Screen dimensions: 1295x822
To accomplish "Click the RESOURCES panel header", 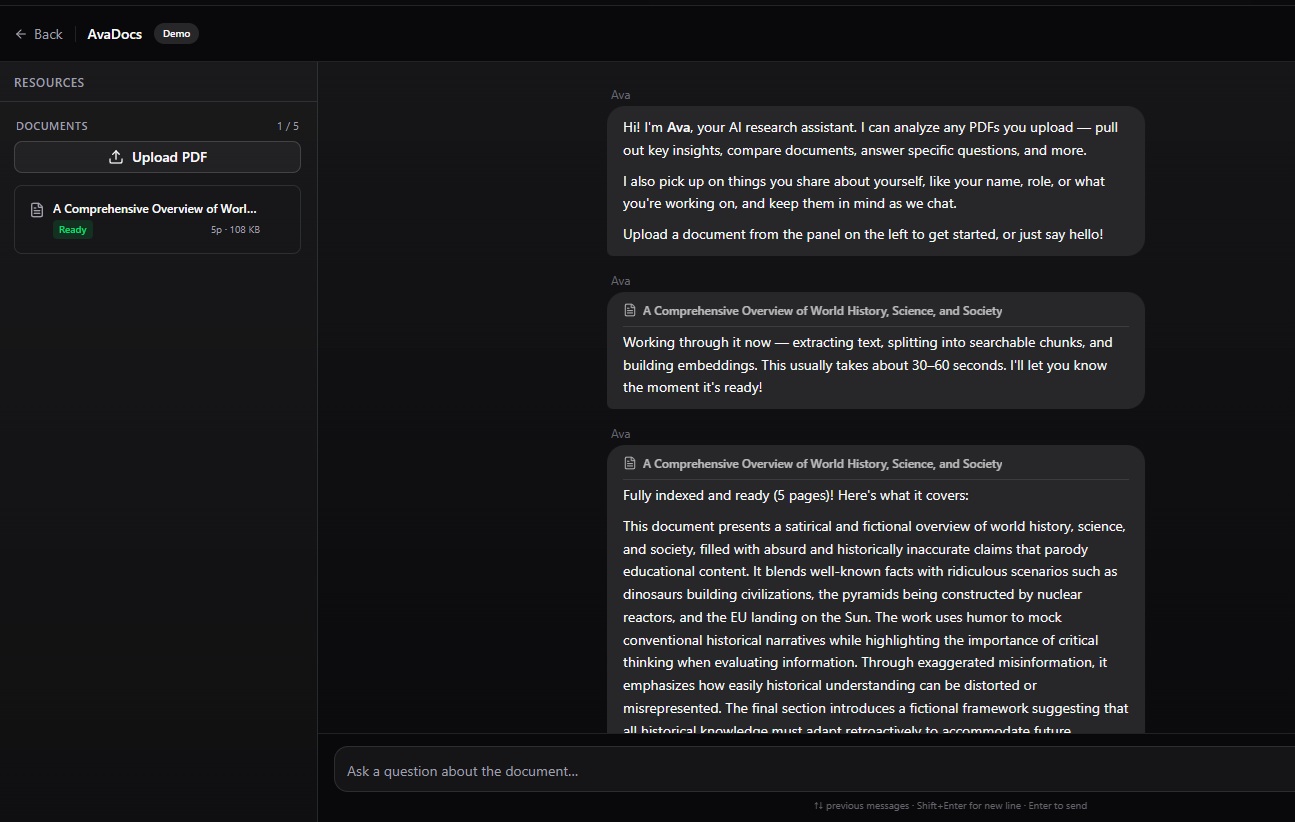I will (49, 83).
